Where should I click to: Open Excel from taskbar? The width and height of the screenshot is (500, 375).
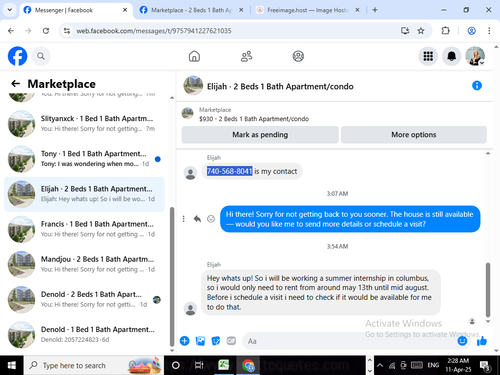[224, 365]
